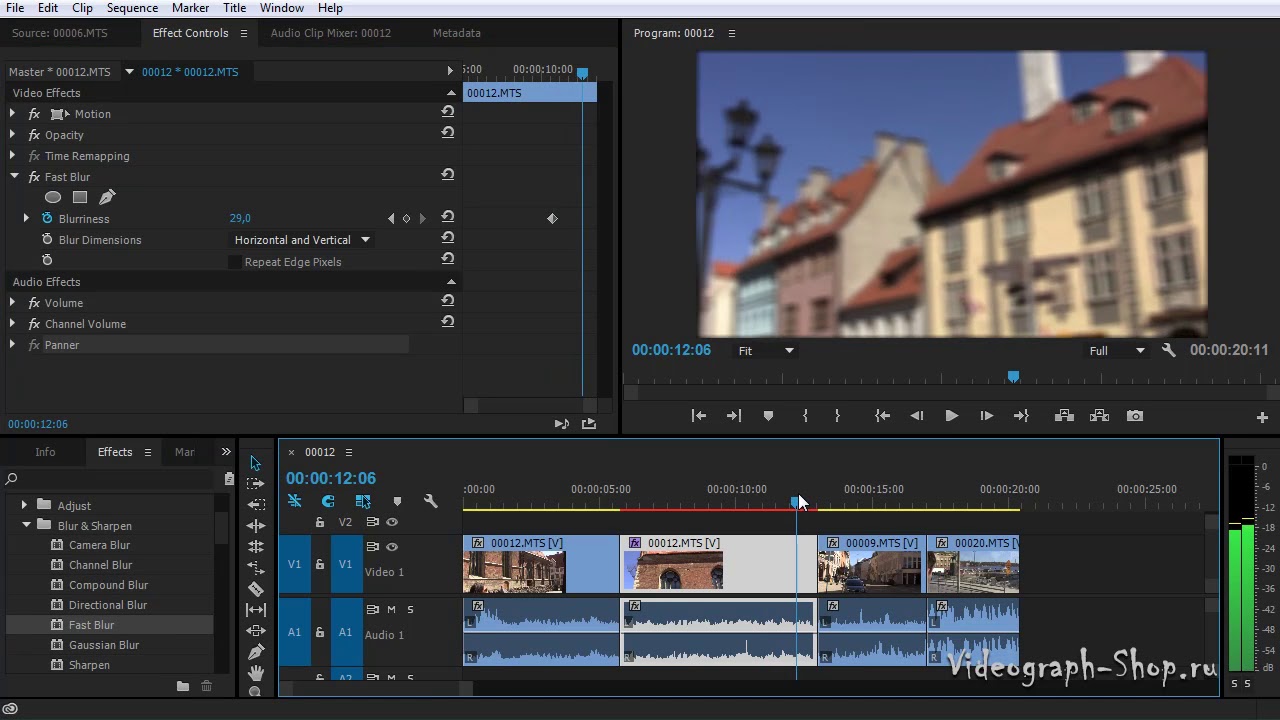
Task: Switch to Audio Clip Mixer tab
Action: point(330,33)
